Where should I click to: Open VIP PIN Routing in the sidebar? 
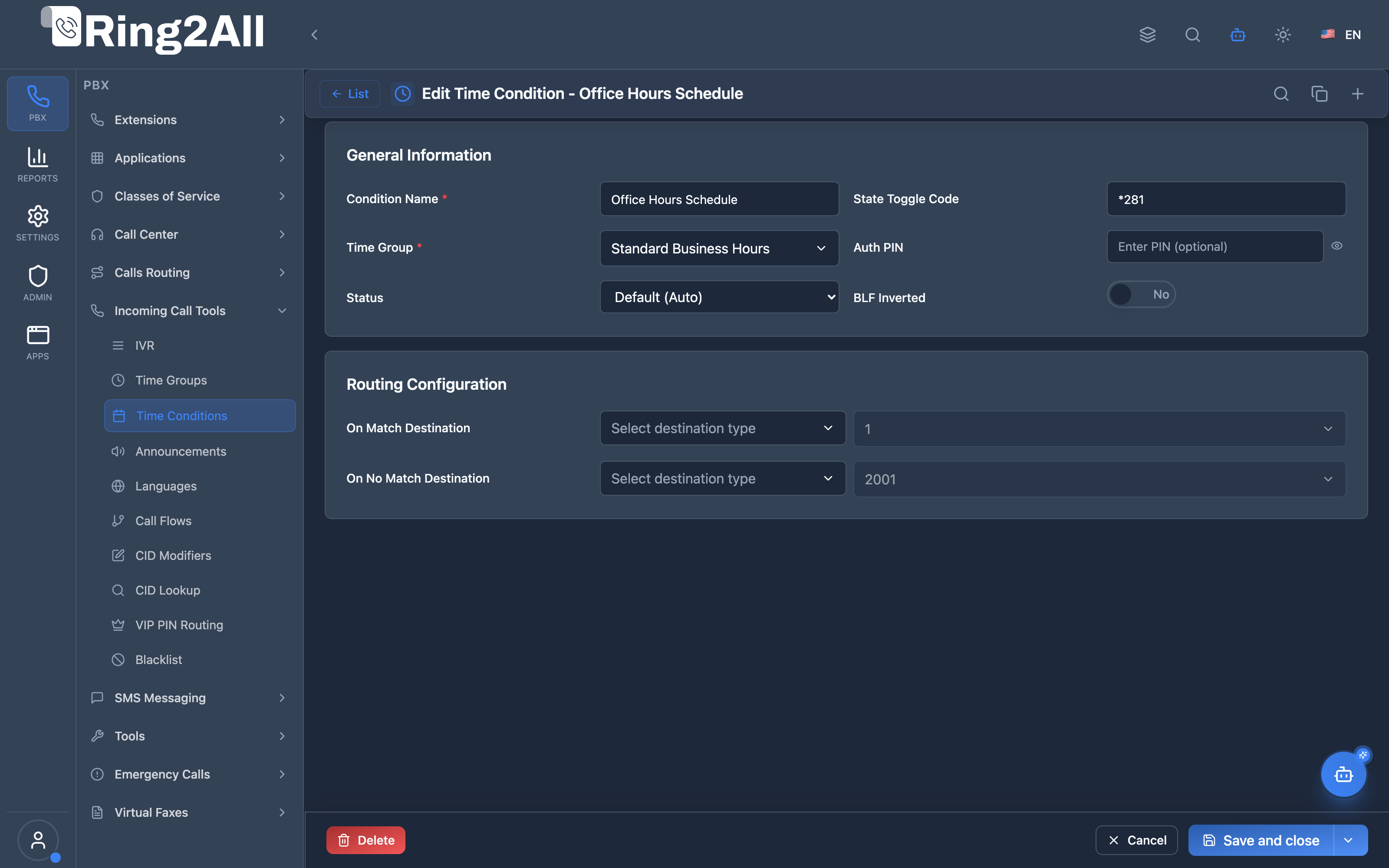[x=200, y=625]
